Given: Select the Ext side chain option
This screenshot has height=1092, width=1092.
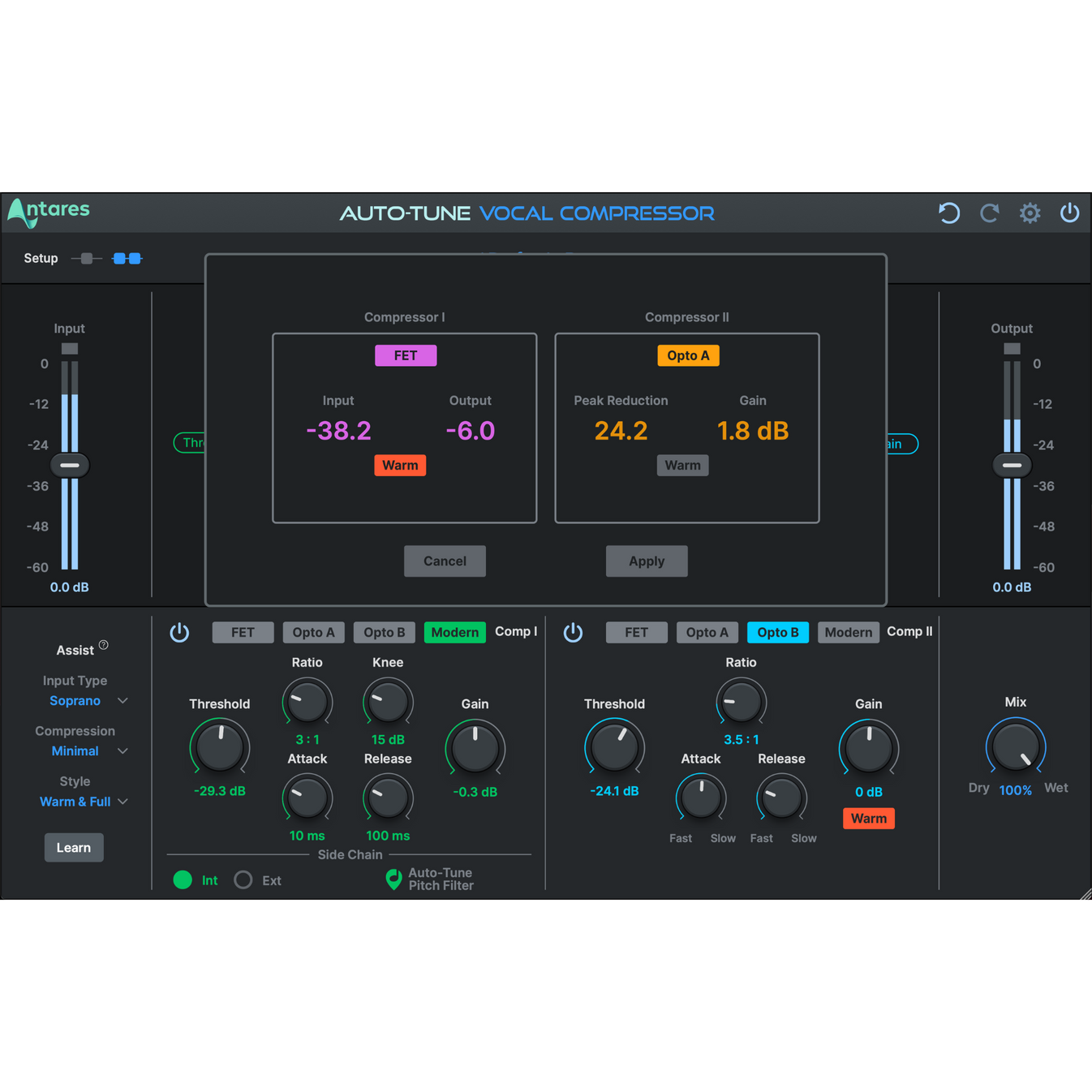Looking at the screenshot, I should click(x=243, y=879).
